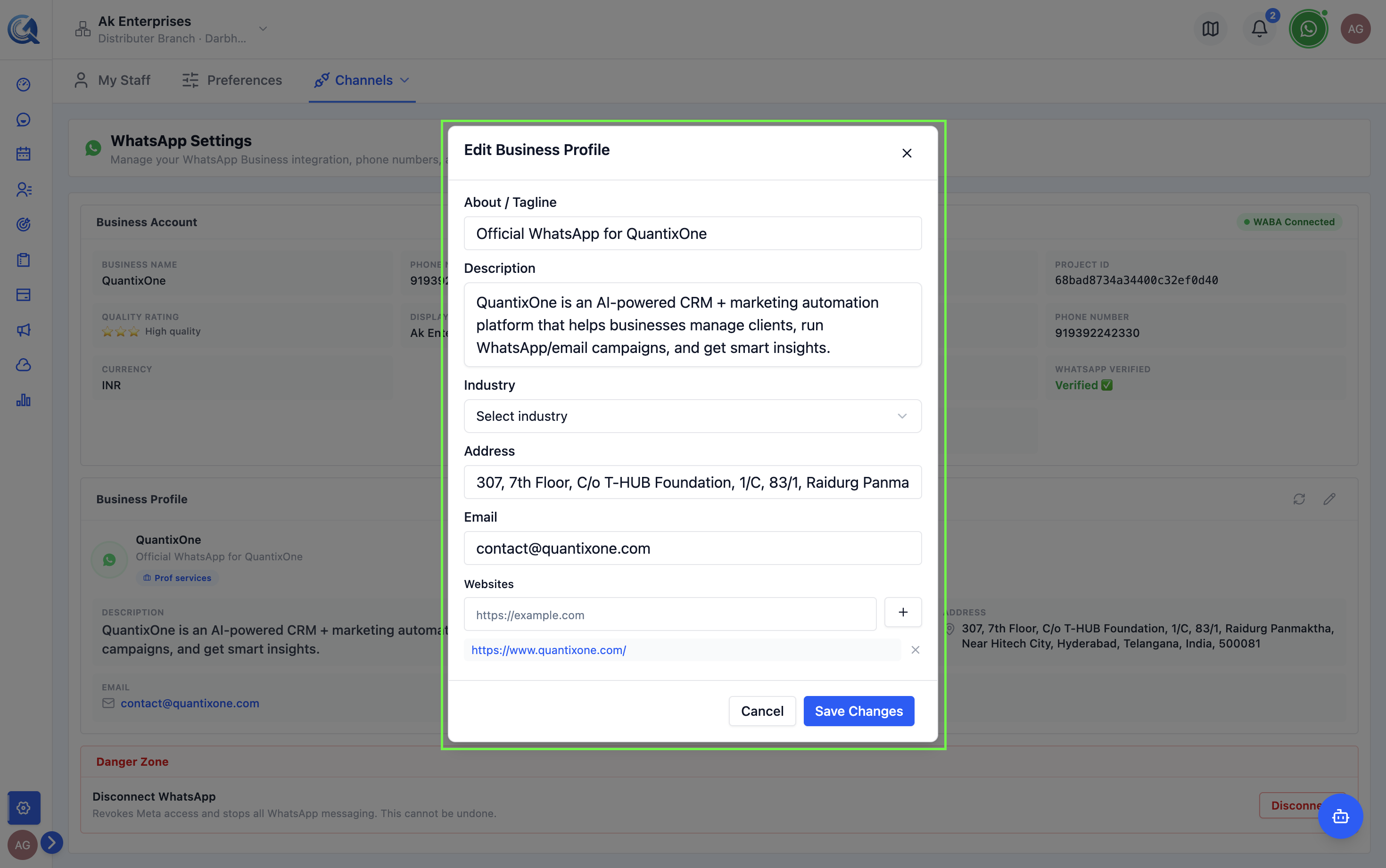Open notifications bell with badge 2
Screen dimensions: 1386x868
[1259, 29]
